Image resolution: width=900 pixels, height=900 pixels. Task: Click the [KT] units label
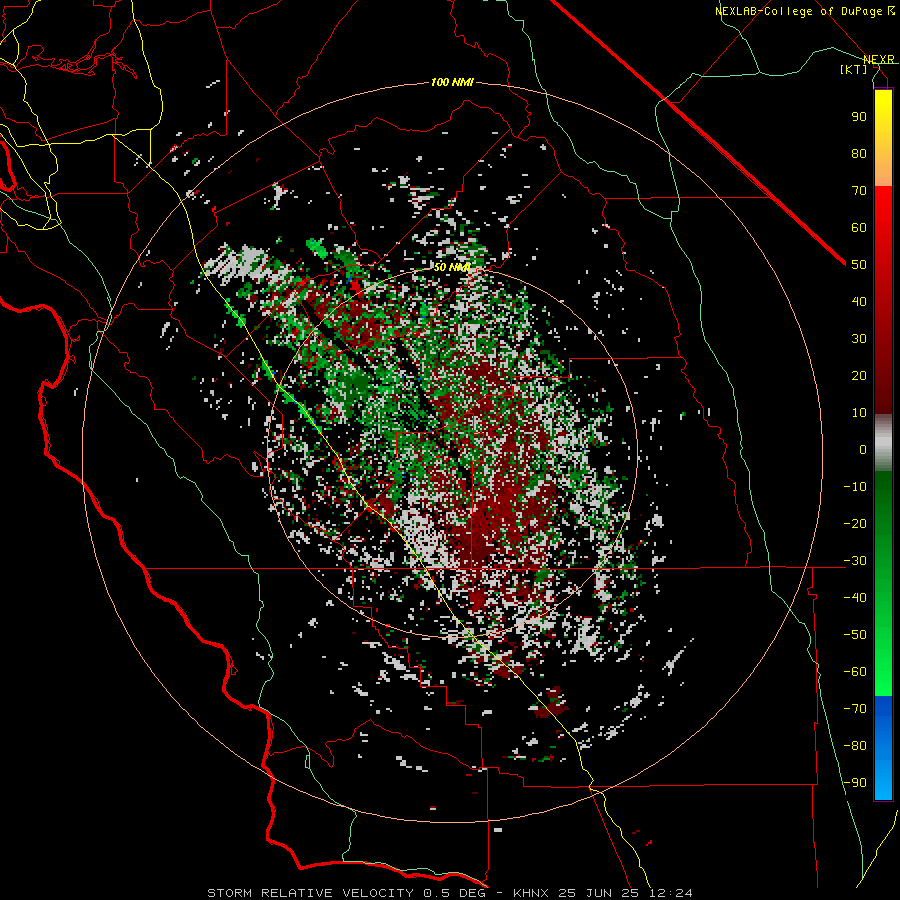tap(854, 69)
